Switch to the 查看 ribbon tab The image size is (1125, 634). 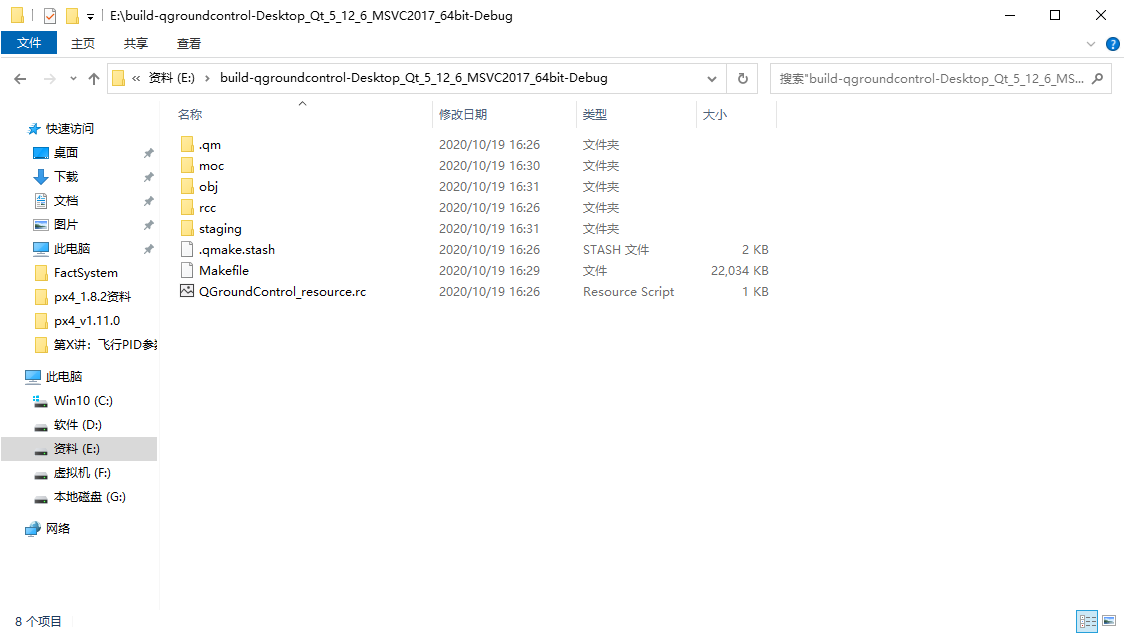[189, 43]
